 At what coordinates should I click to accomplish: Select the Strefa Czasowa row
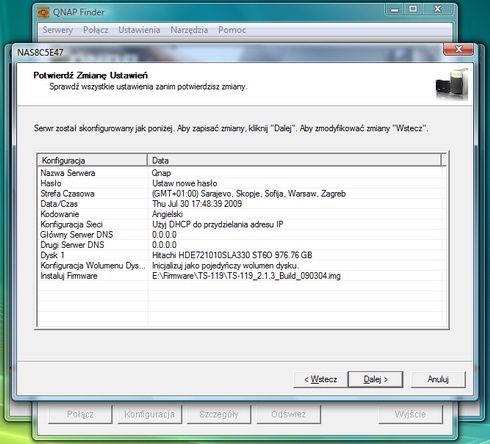(242, 194)
